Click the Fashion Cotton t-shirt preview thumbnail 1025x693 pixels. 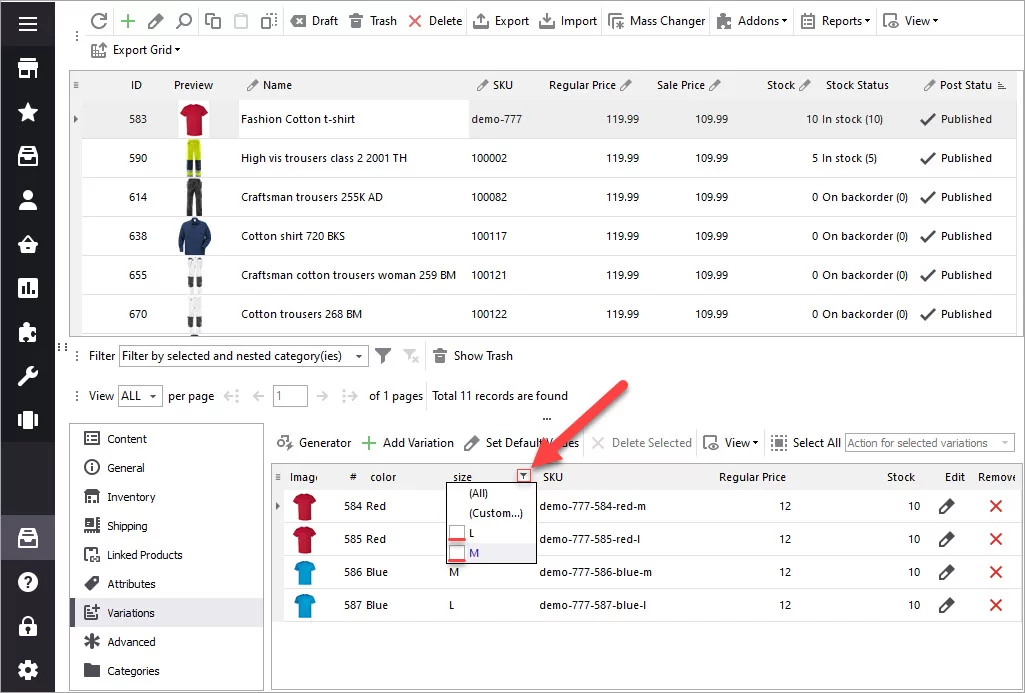click(194, 119)
